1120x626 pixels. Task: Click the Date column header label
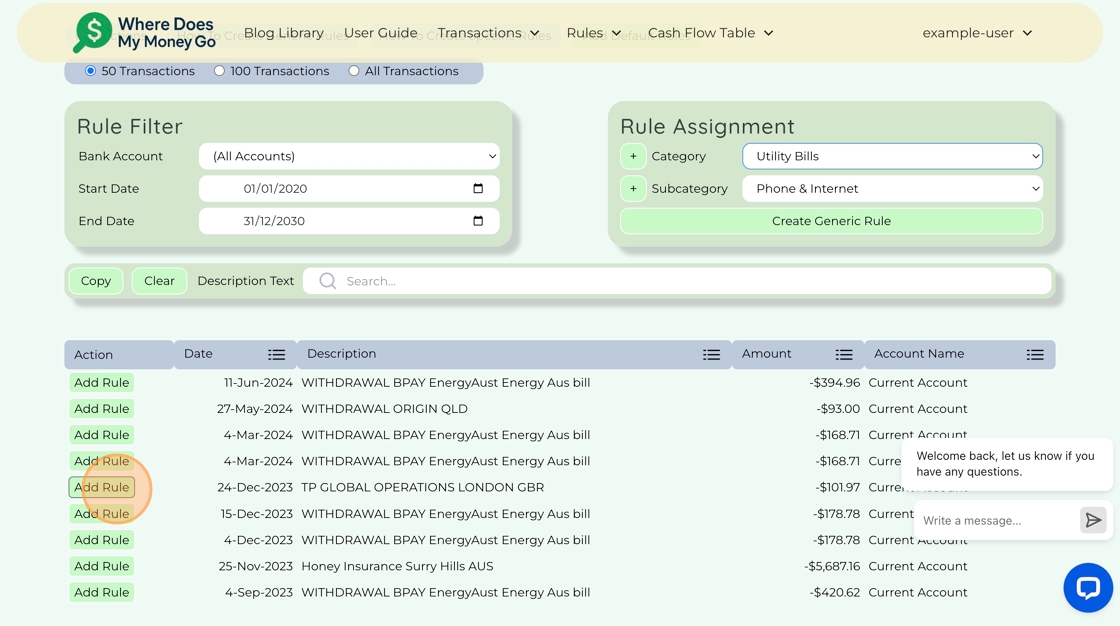pyautogui.click(x=199, y=354)
